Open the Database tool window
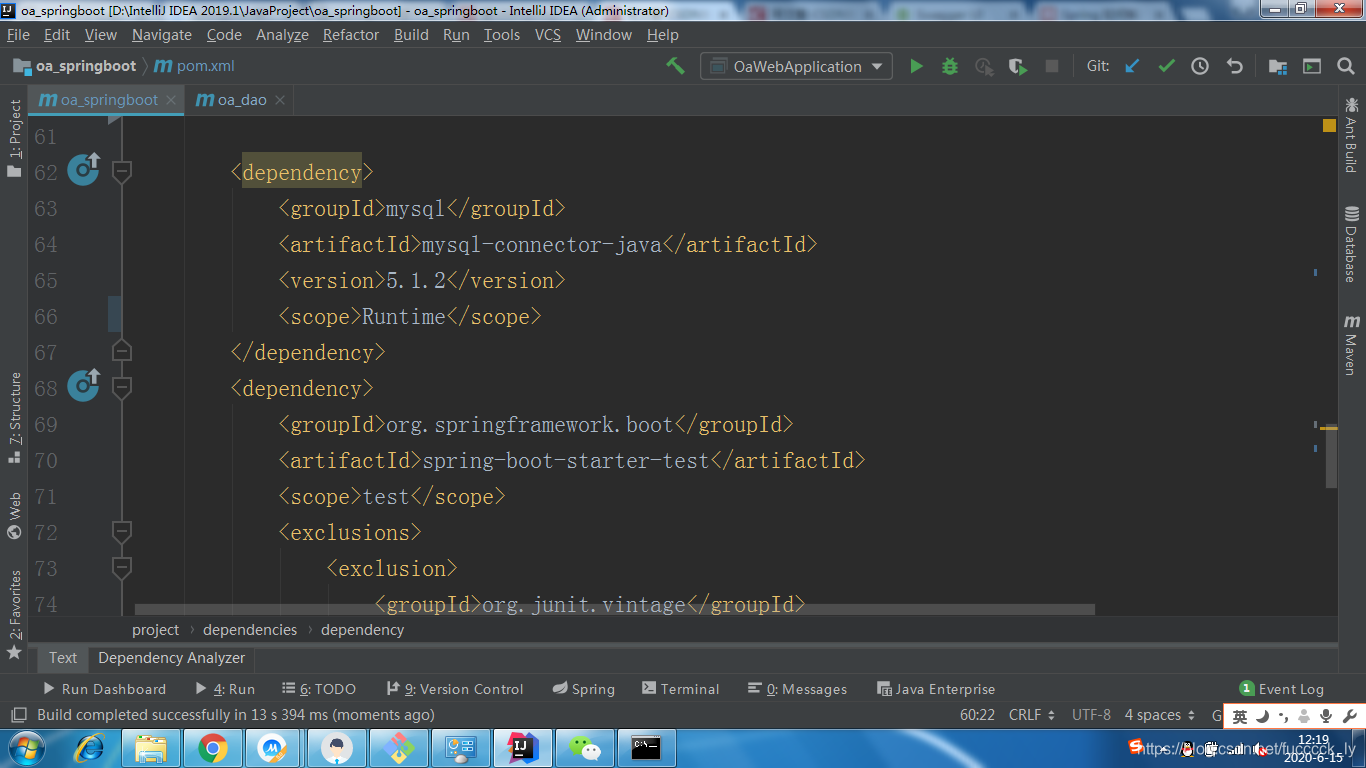The width and height of the screenshot is (1366, 768). pyautogui.click(x=1351, y=244)
